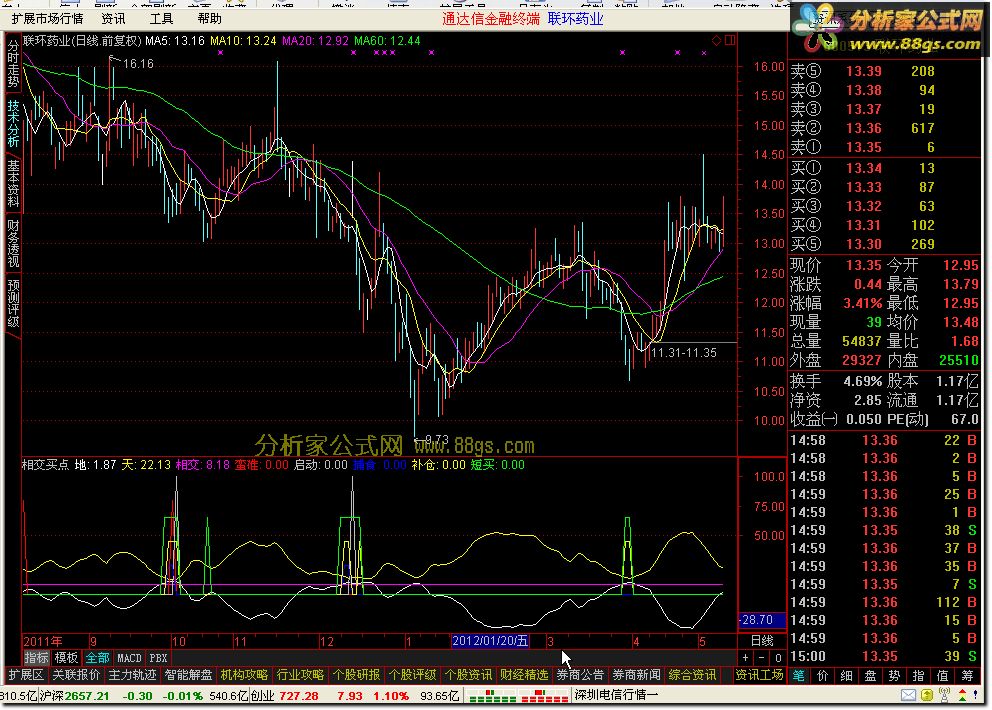Open the 行业攻略 bottom tab
This screenshot has width=992, height=710.
(x=301, y=675)
